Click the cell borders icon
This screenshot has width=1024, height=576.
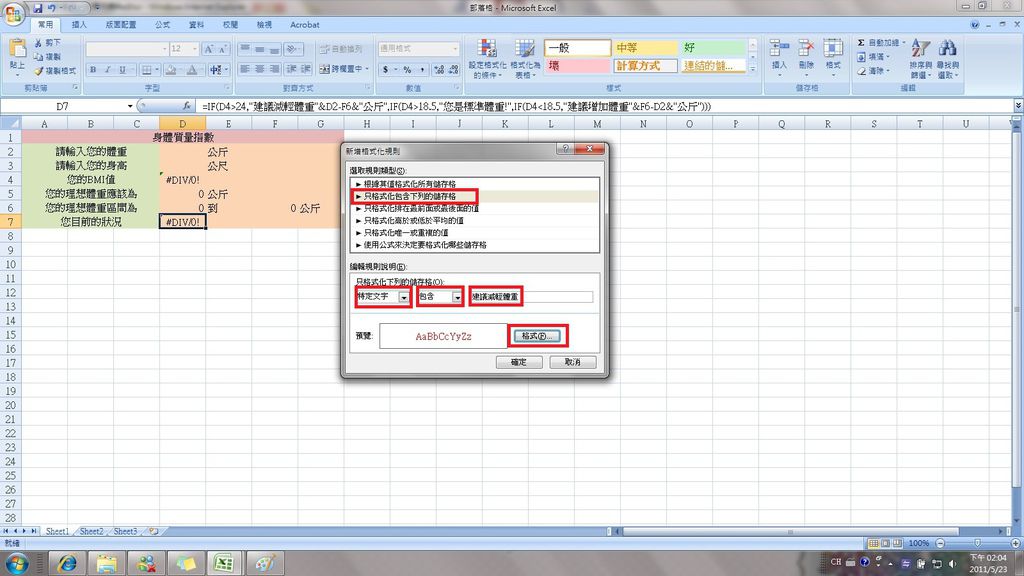tap(146, 70)
